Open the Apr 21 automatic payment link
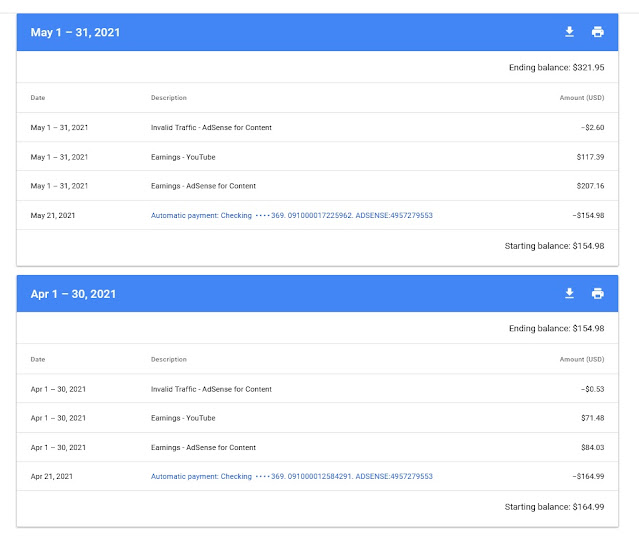The width and height of the screenshot is (639, 544). (x=292, y=476)
